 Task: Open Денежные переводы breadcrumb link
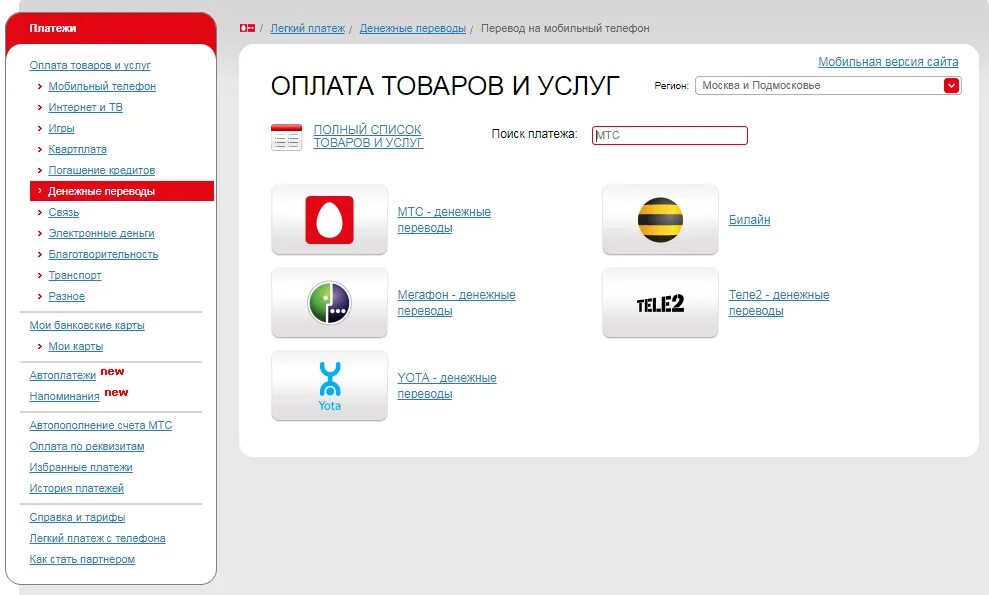point(413,28)
